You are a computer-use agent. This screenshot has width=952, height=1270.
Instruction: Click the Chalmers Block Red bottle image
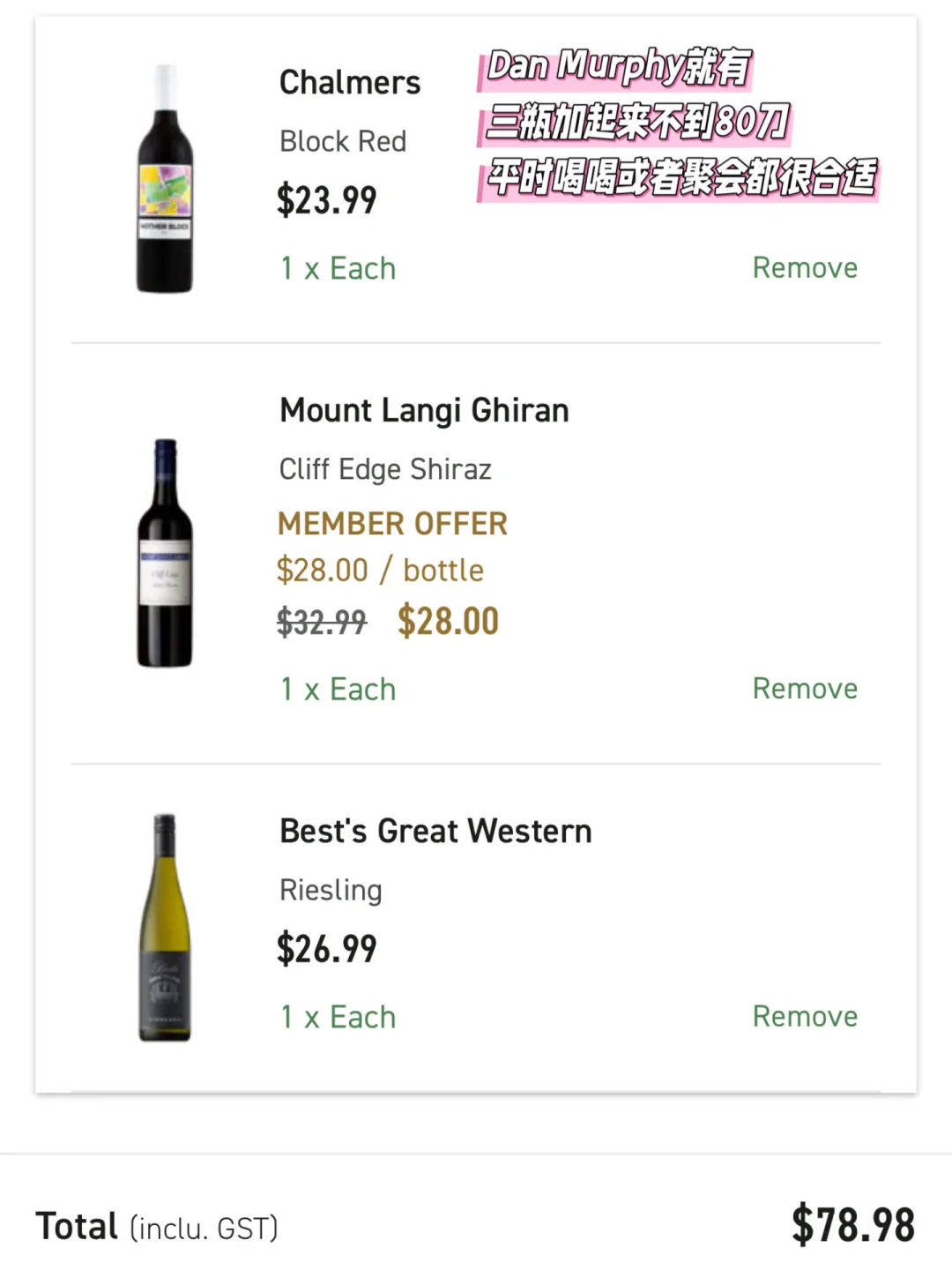point(165,179)
